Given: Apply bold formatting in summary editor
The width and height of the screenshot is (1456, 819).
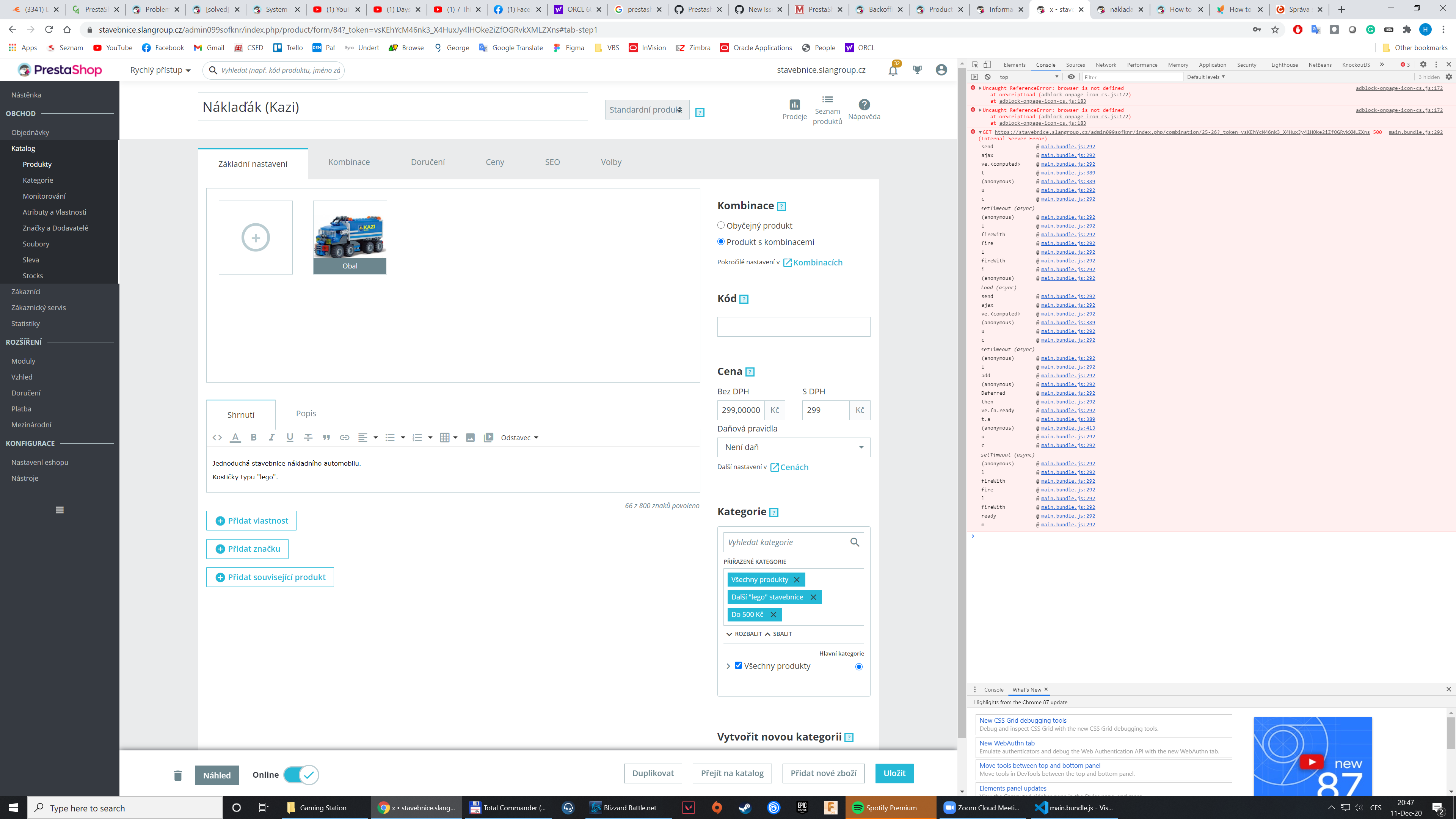Looking at the screenshot, I should point(254,438).
